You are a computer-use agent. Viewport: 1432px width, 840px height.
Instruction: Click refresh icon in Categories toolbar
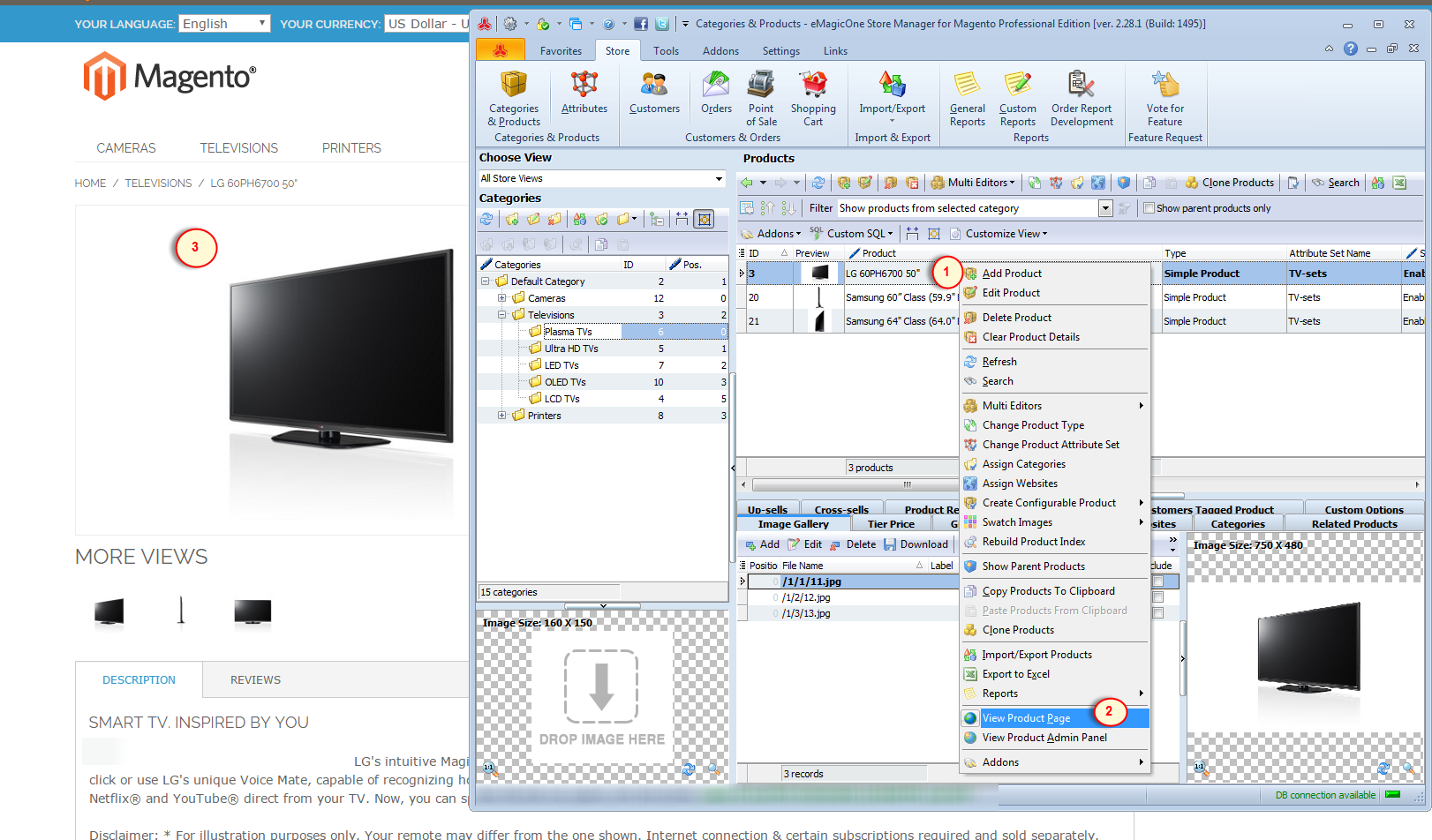486,219
